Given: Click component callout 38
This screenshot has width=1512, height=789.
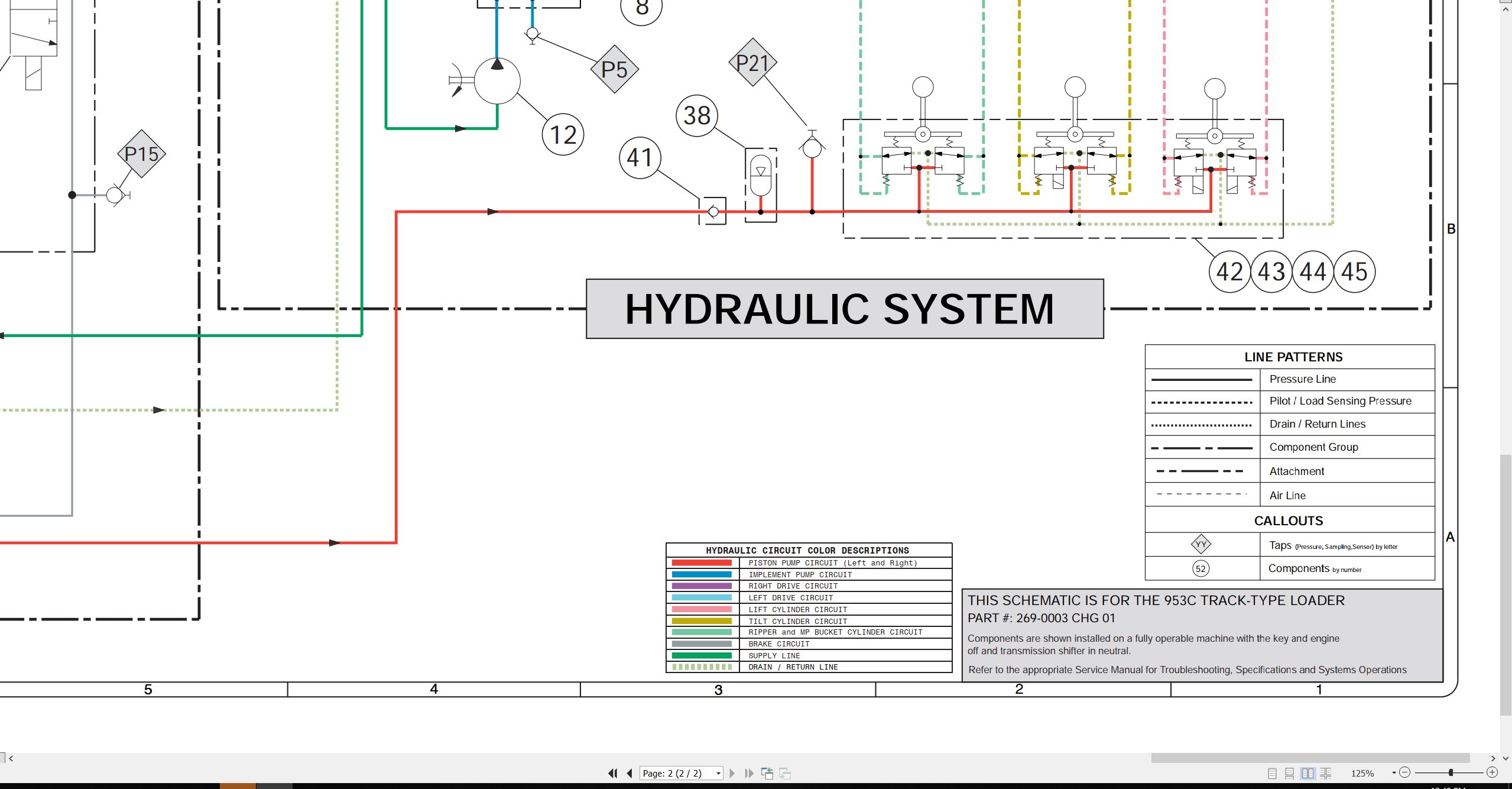Looking at the screenshot, I should pos(697,115).
